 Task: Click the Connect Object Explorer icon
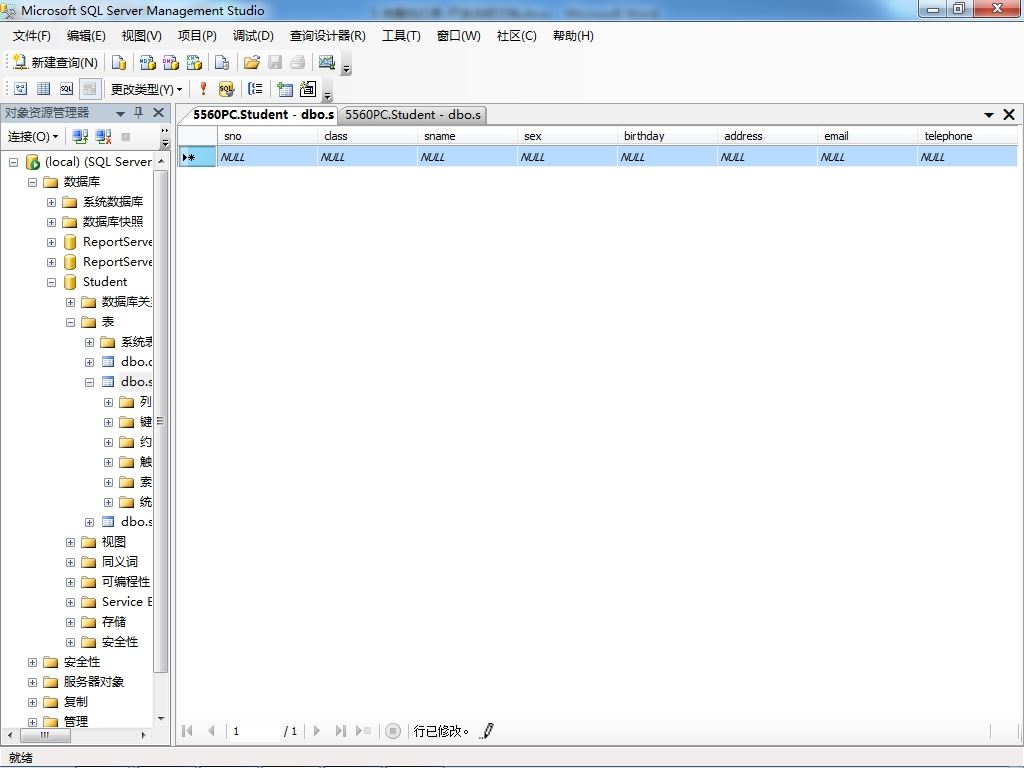(x=80, y=136)
